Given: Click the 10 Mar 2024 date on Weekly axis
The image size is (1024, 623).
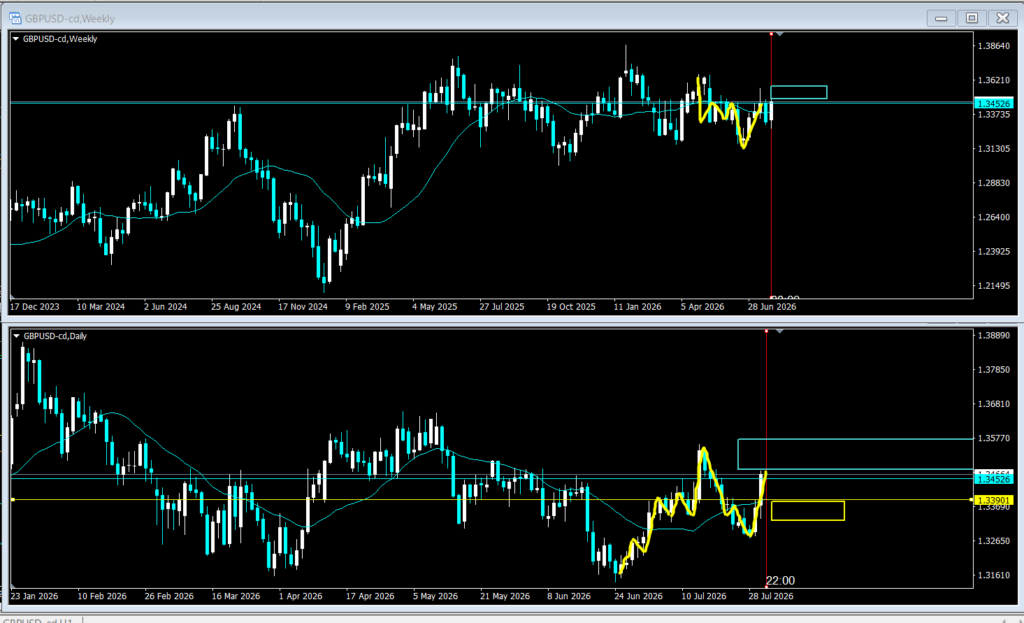Looking at the screenshot, I should tap(101, 307).
